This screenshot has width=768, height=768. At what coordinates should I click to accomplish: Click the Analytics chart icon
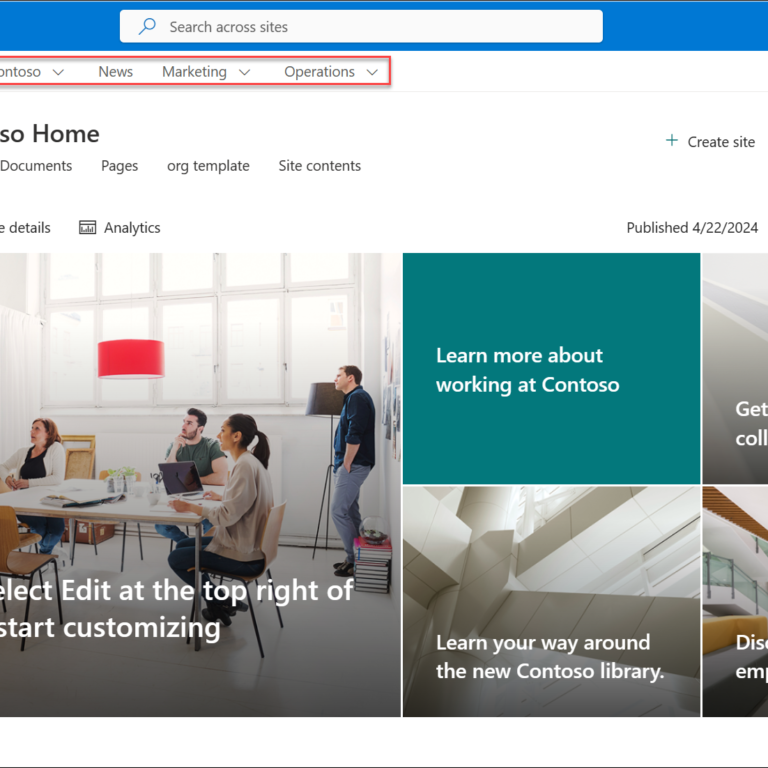tap(88, 228)
